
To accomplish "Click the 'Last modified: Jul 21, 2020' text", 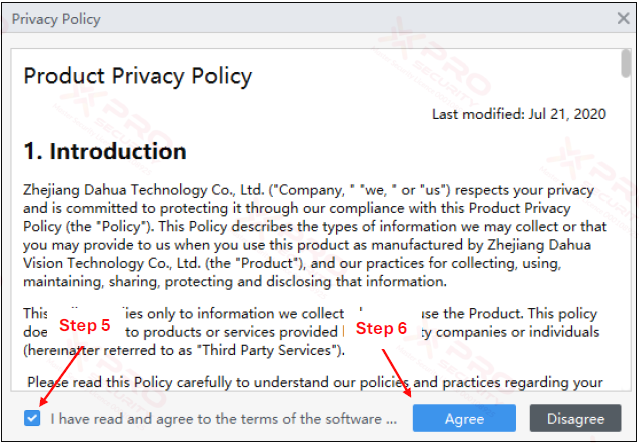I will 519,114.
